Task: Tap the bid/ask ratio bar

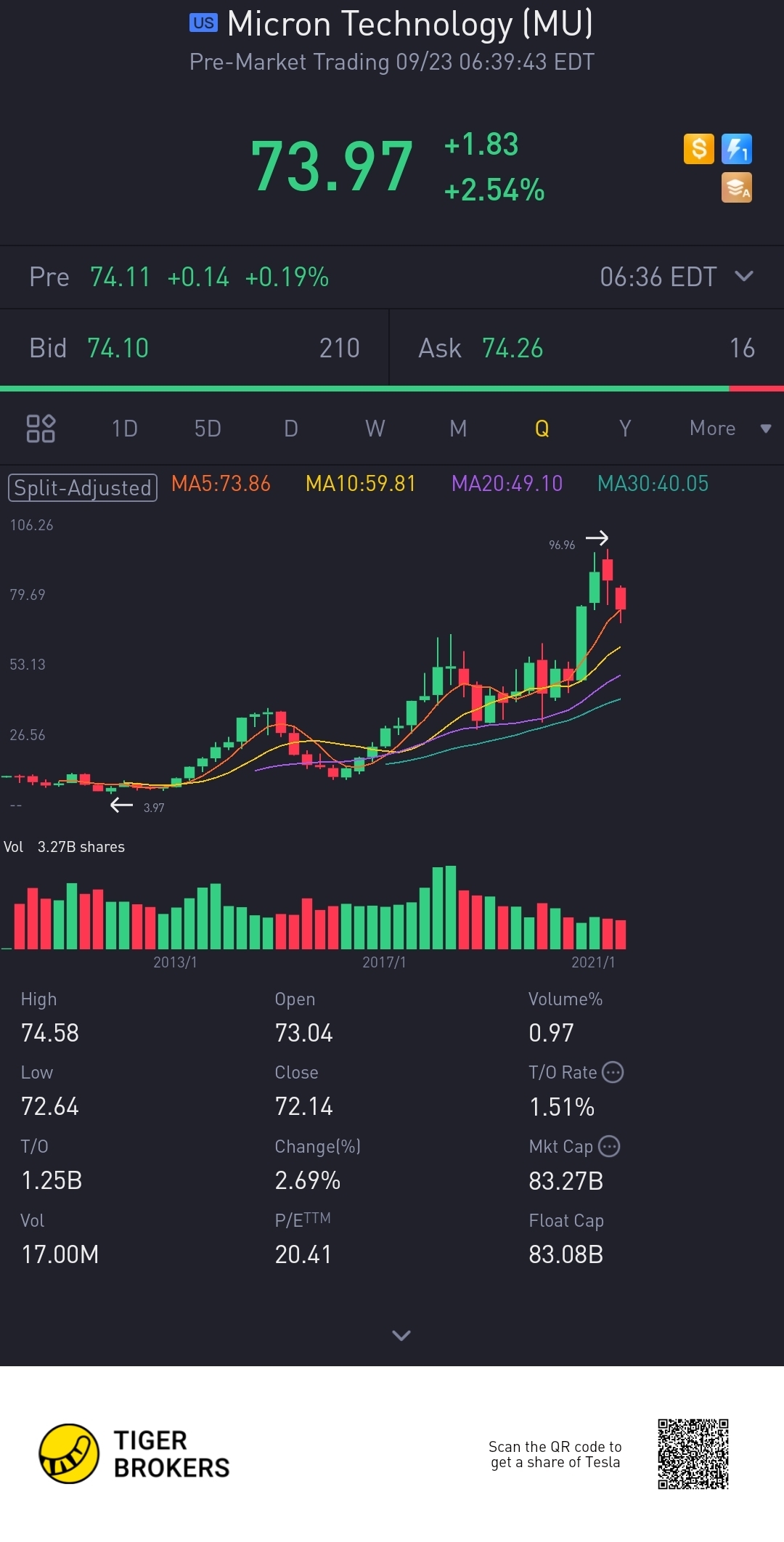Action: click(x=392, y=389)
